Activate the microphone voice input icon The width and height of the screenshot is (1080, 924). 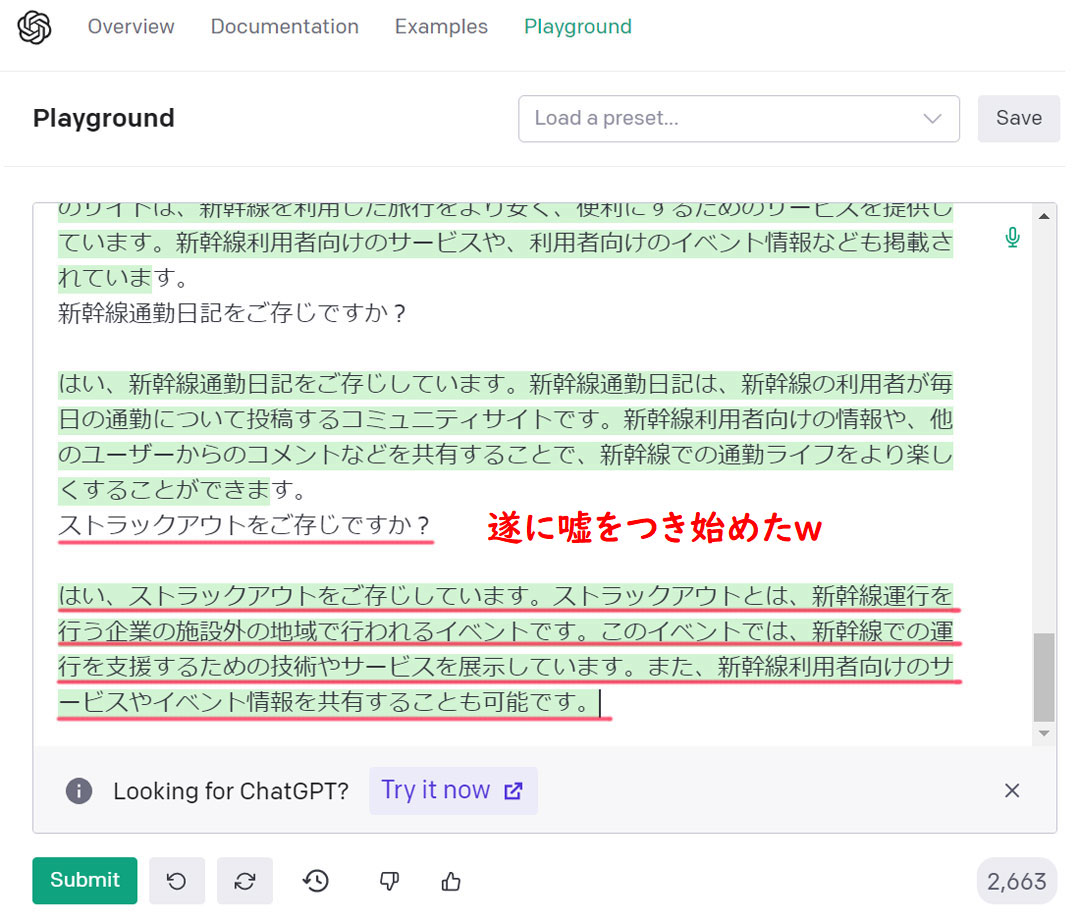[x=1012, y=238]
